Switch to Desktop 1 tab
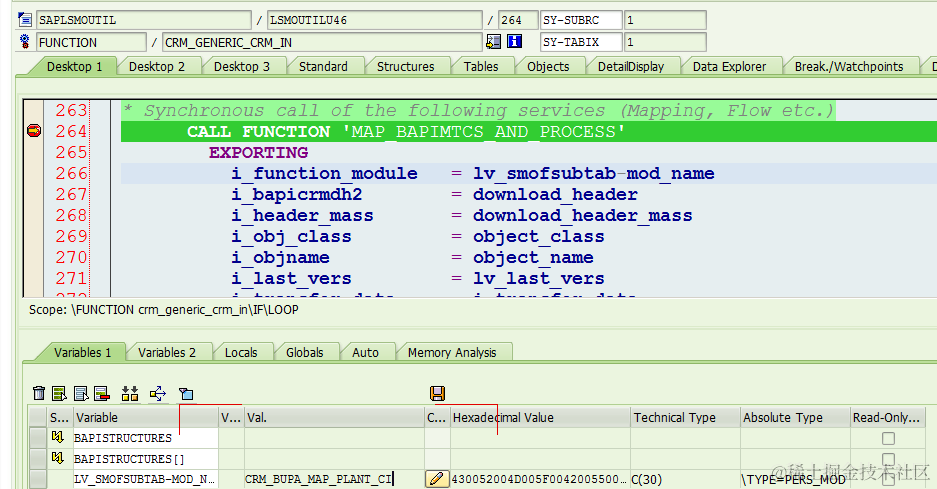The height and width of the screenshot is (489, 937). 74,66
